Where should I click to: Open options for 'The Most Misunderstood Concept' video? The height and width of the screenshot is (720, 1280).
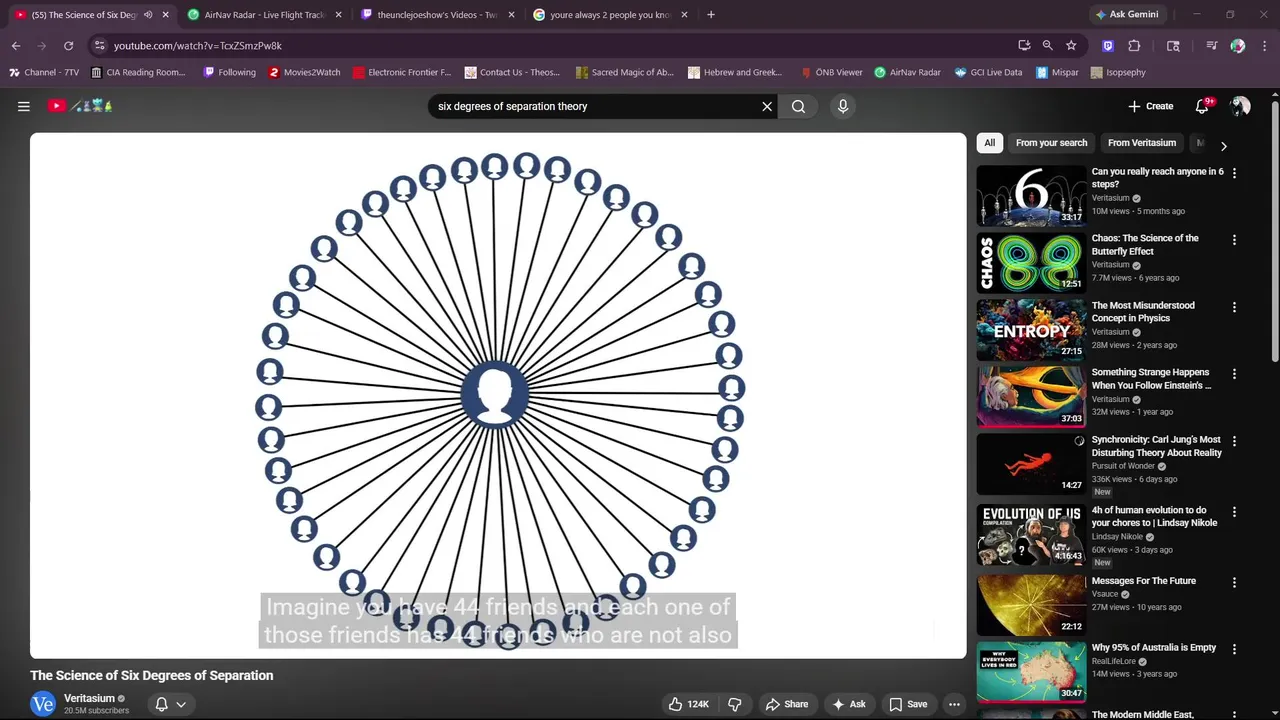pyautogui.click(x=1234, y=307)
